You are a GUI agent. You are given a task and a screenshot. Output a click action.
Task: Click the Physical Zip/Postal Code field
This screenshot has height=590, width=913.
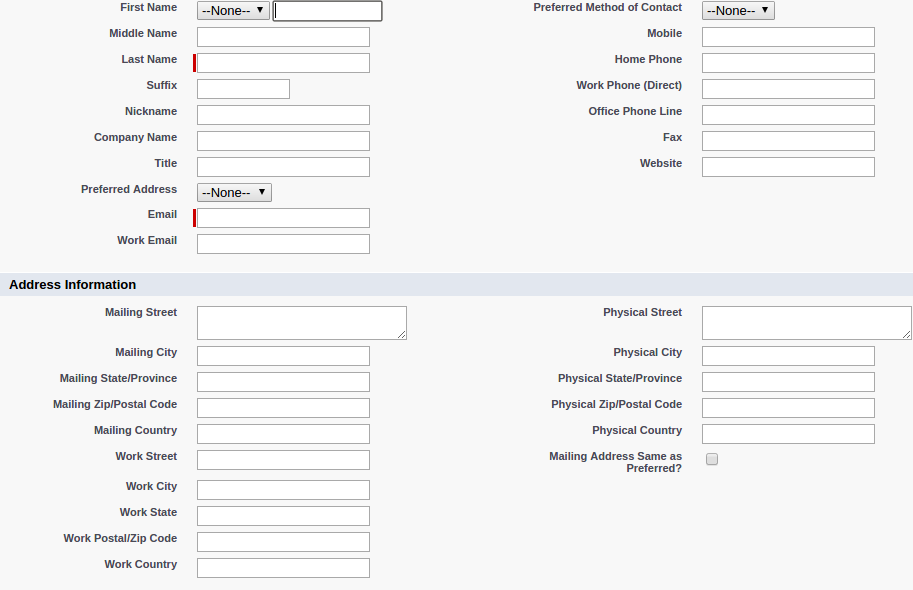coord(788,408)
